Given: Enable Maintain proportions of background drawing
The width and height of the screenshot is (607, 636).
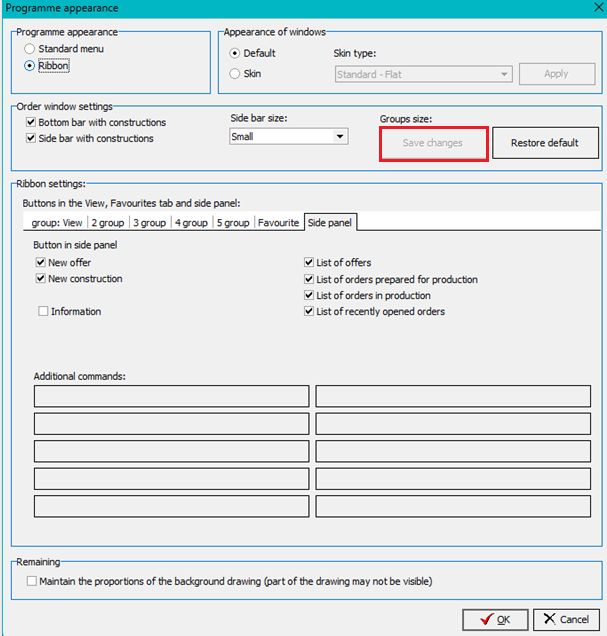Looking at the screenshot, I should [32, 581].
